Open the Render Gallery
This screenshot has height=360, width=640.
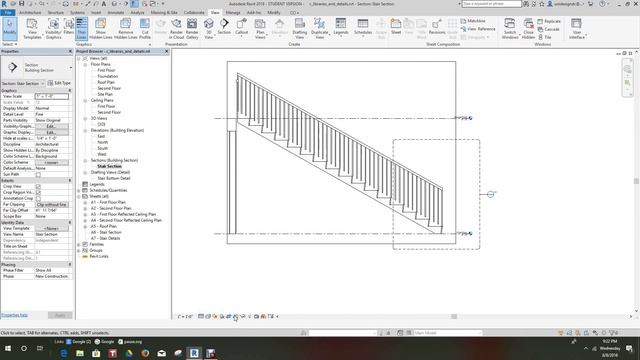click(x=192, y=29)
